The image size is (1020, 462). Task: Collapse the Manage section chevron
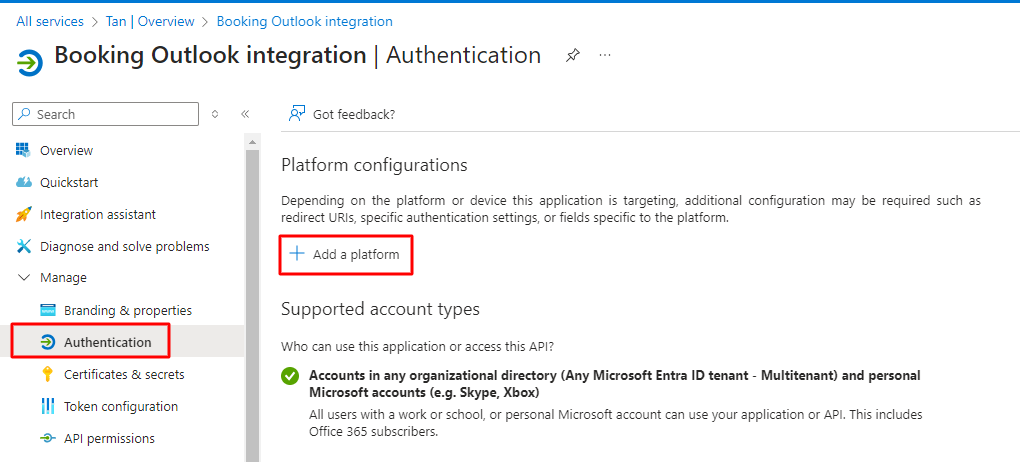coord(24,278)
